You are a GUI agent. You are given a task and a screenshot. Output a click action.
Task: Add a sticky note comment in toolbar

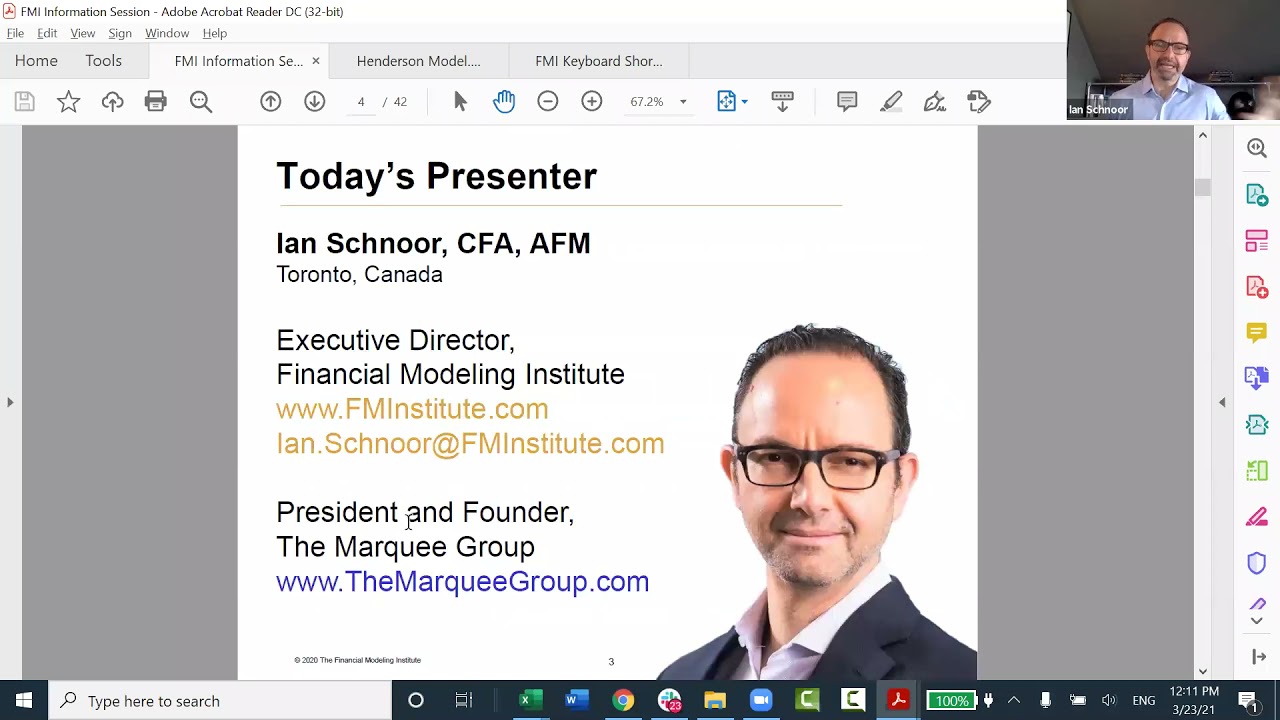(x=847, y=101)
